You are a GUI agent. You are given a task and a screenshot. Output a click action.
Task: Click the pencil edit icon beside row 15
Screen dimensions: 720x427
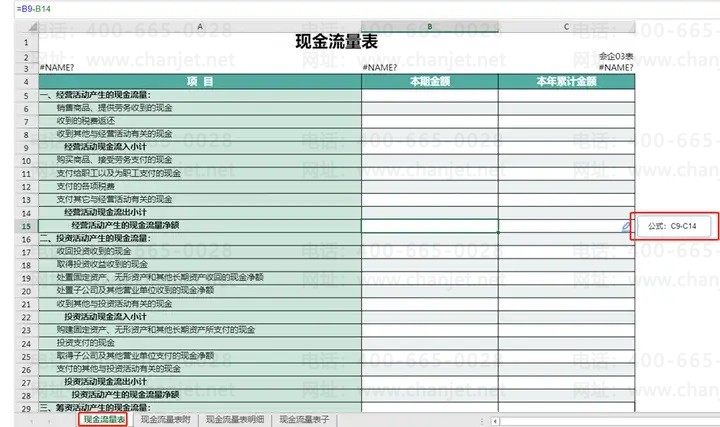click(626, 226)
